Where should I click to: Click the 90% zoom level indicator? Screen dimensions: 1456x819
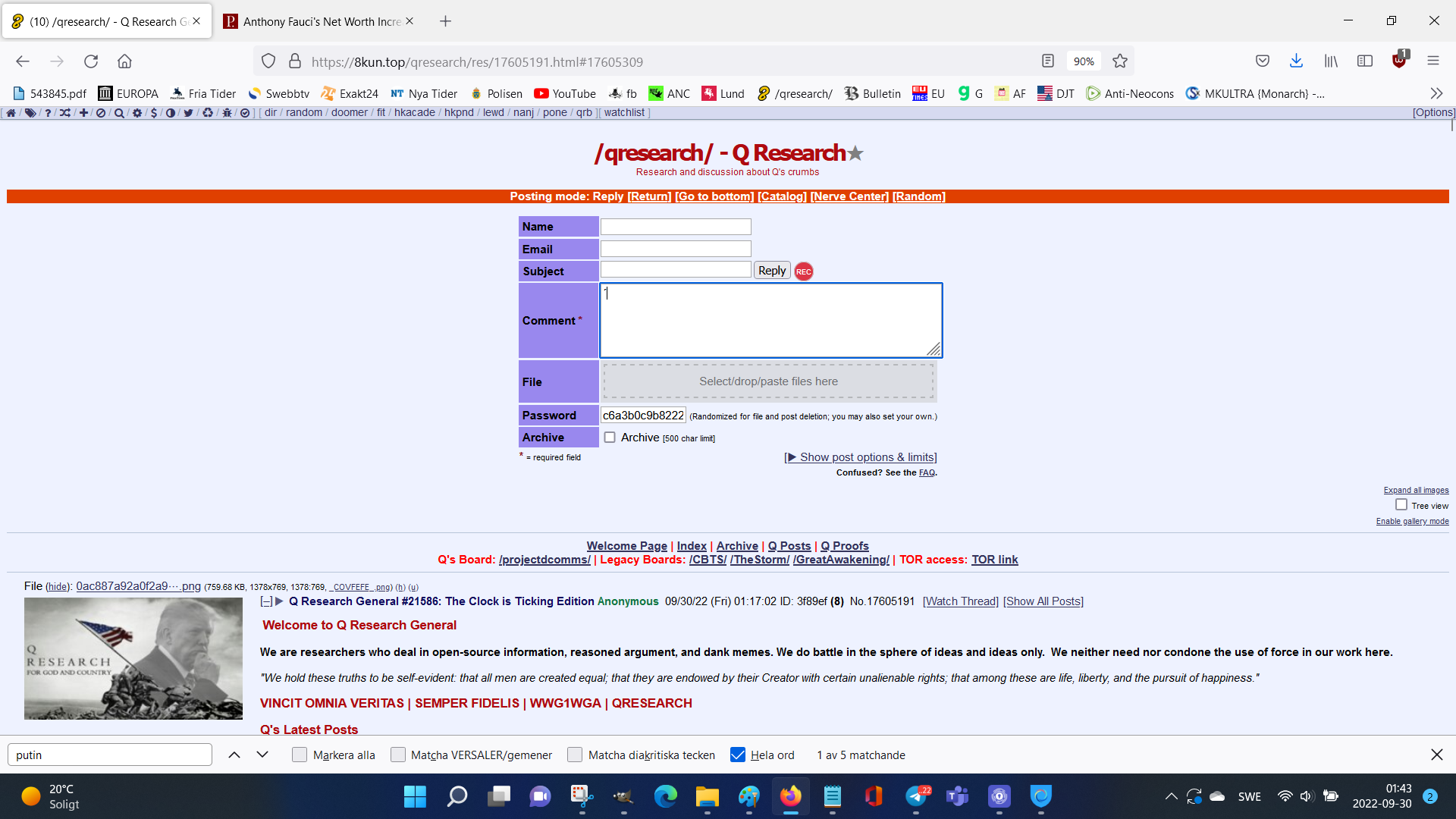tap(1084, 61)
